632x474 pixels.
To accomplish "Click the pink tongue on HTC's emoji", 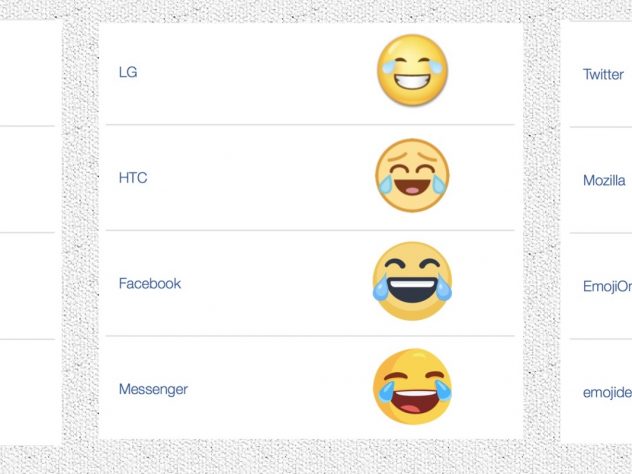I will pos(412,190).
